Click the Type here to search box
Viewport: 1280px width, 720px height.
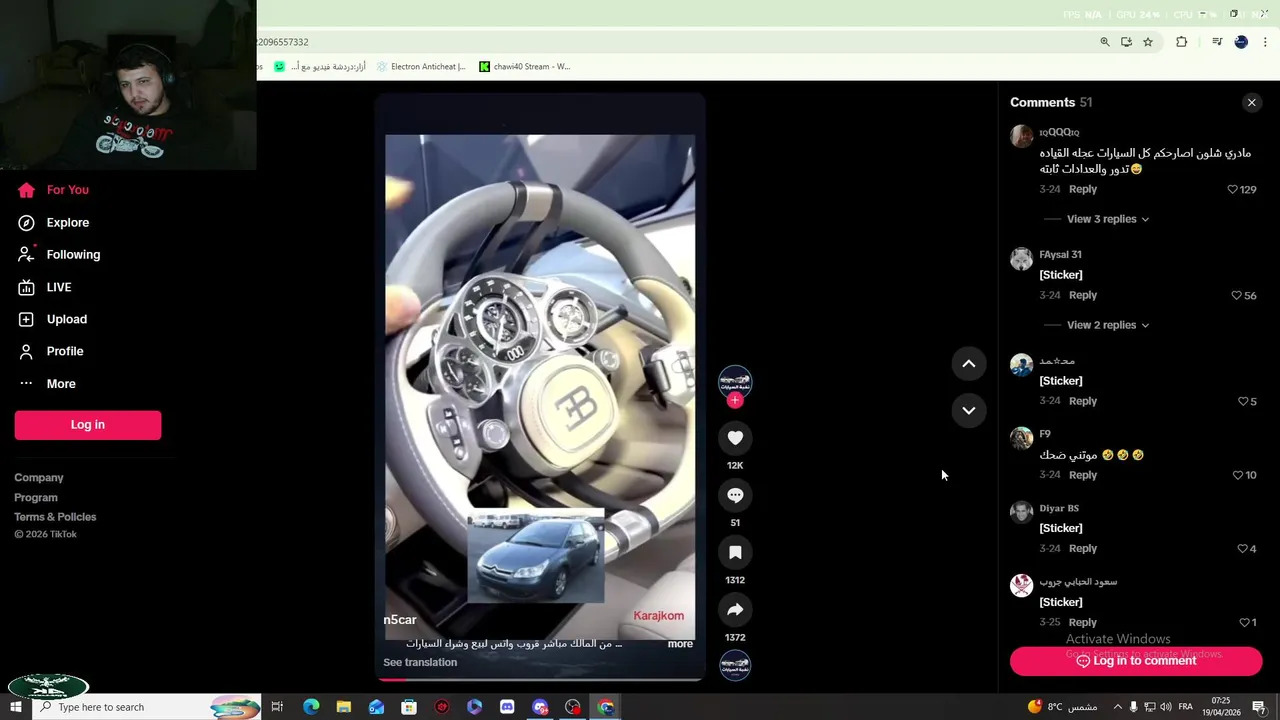[x=147, y=707]
